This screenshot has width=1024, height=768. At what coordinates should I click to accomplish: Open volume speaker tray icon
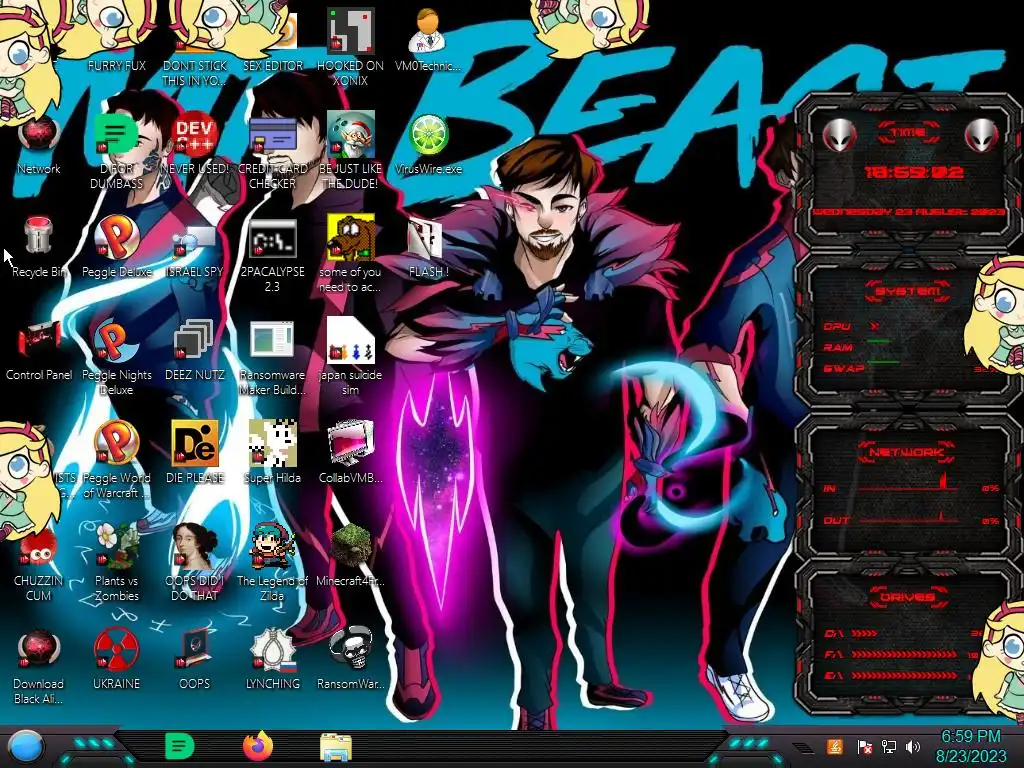[x=913, y=746]
